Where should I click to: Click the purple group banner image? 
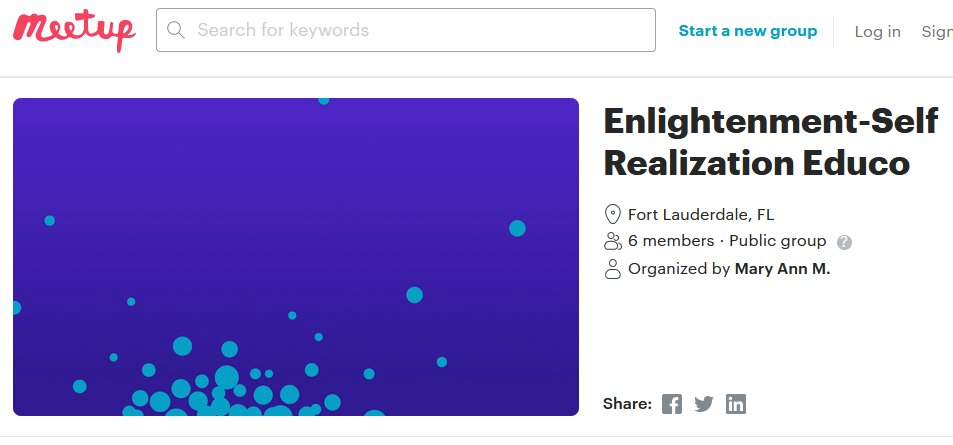coord(296,256)
